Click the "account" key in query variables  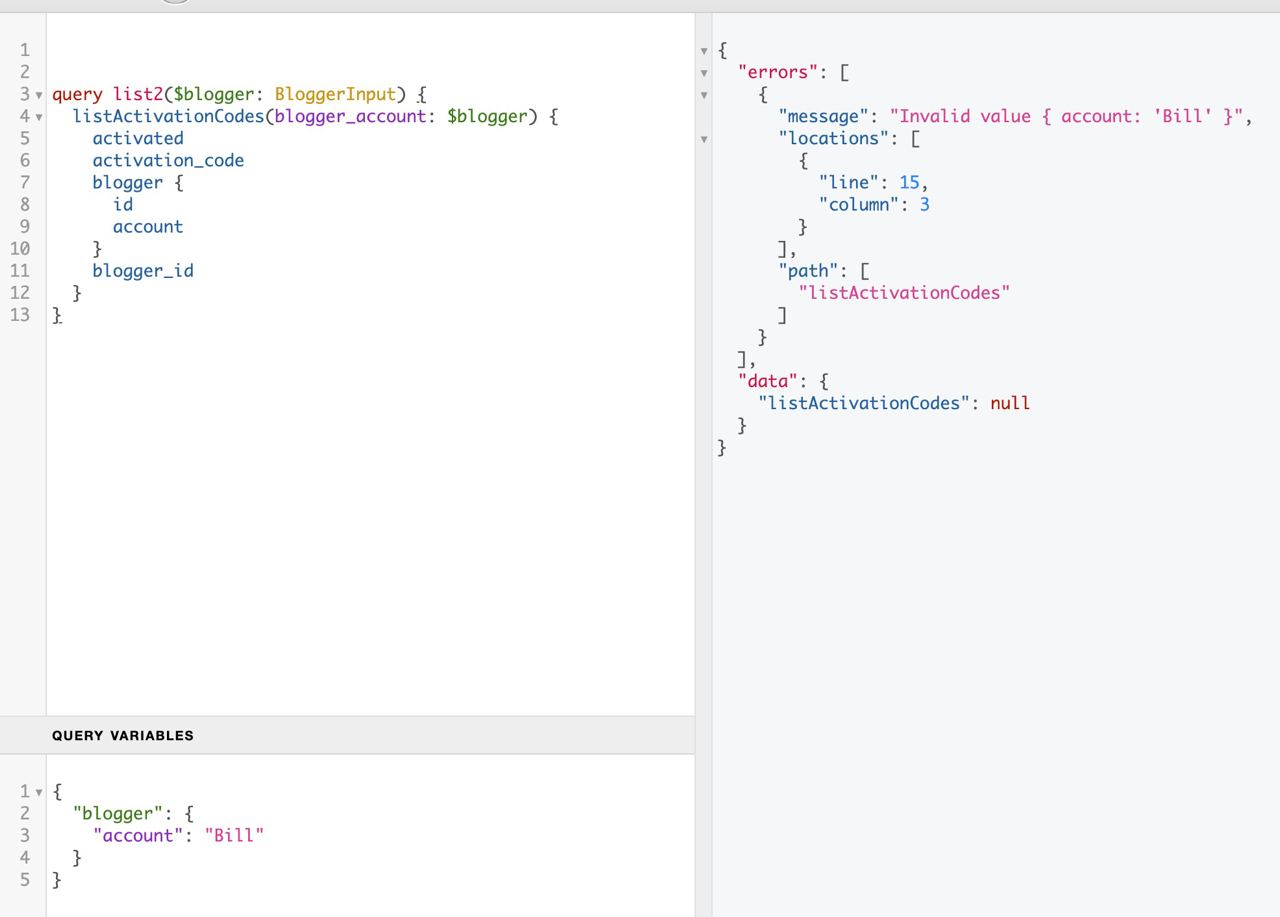pos(138,835)
